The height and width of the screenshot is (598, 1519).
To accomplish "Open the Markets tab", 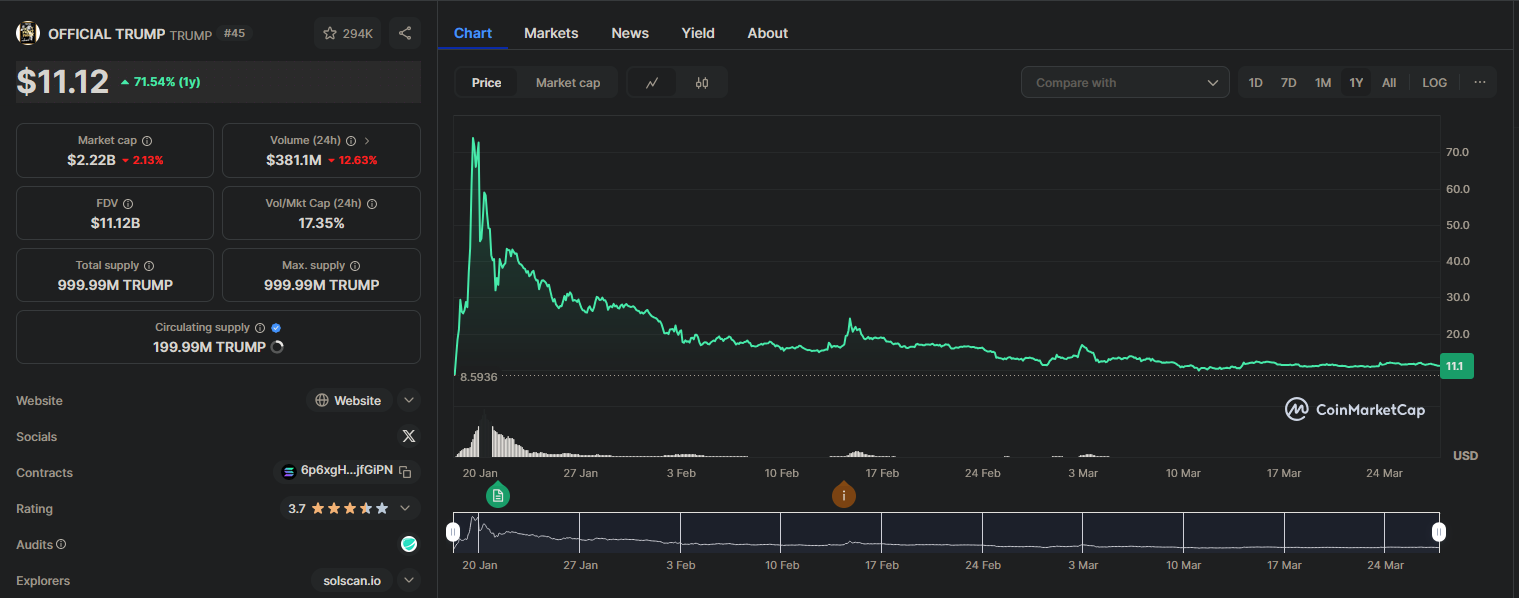I will click(551, 33).
